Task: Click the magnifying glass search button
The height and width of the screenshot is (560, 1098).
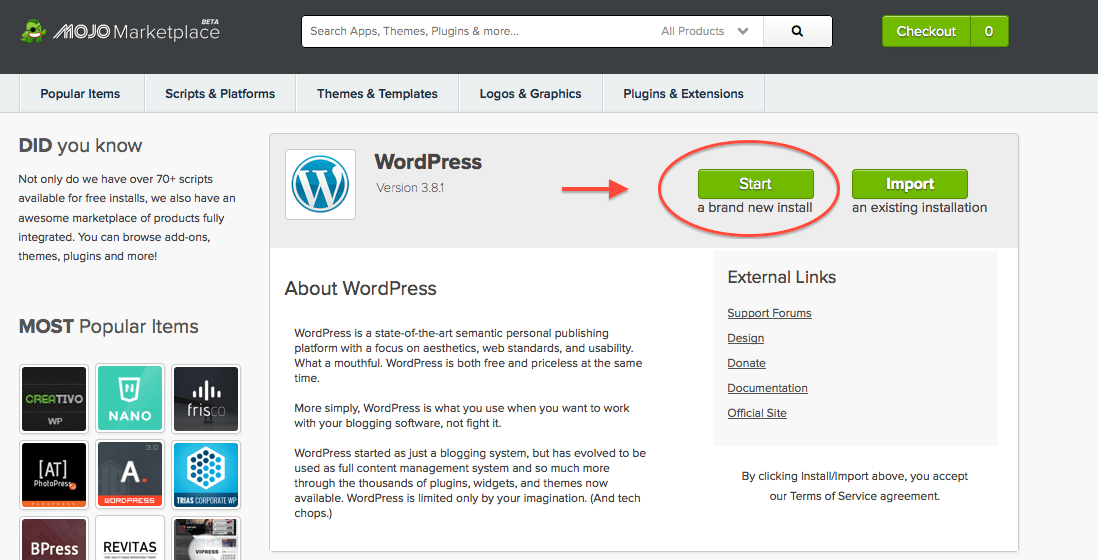Action: (797, 31)
